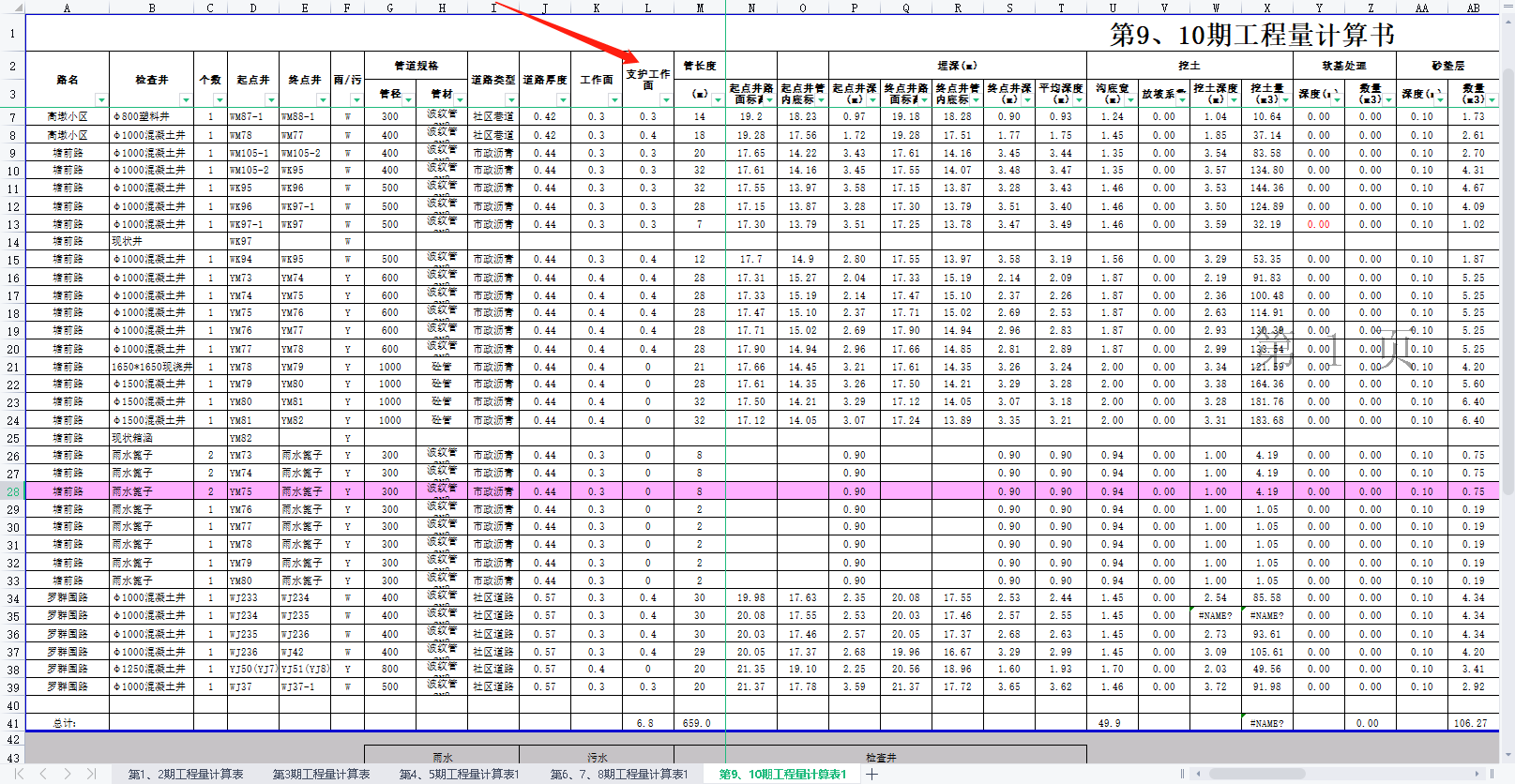Screen dimensions: 1515x784
Task: Click the 污水 cell in row 43
Action: [598, 757]
